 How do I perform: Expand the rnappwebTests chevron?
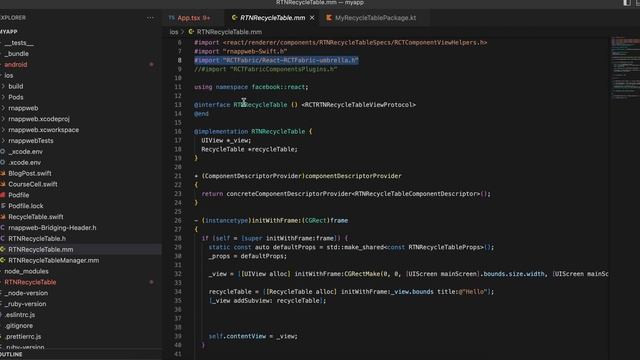pyautogui.click(x=3, y=141)
